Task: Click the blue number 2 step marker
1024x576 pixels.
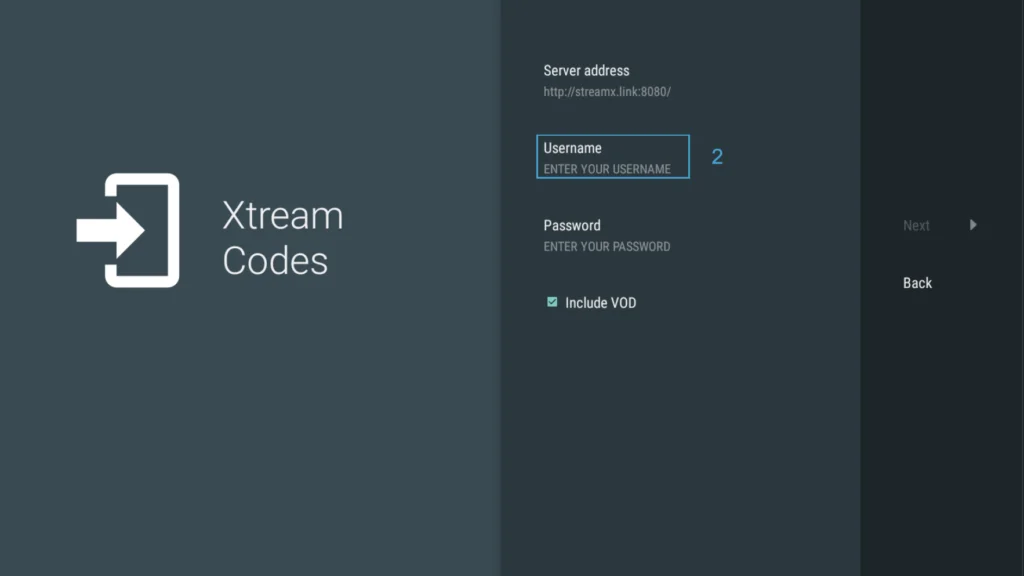Action: tap(717, 157)
